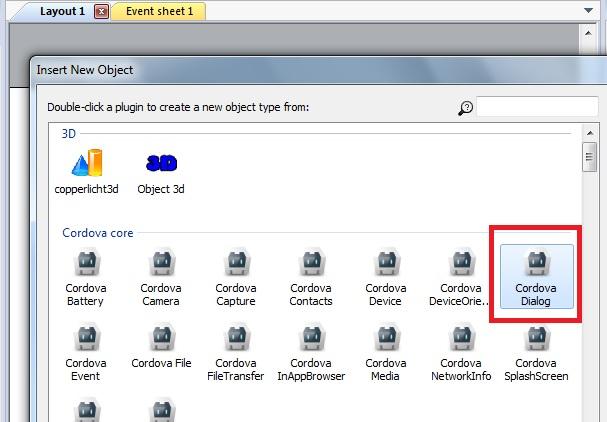The image size is (607, 422).
Task: Click the layout view scroll-up arrow
Action: (588, 34)
